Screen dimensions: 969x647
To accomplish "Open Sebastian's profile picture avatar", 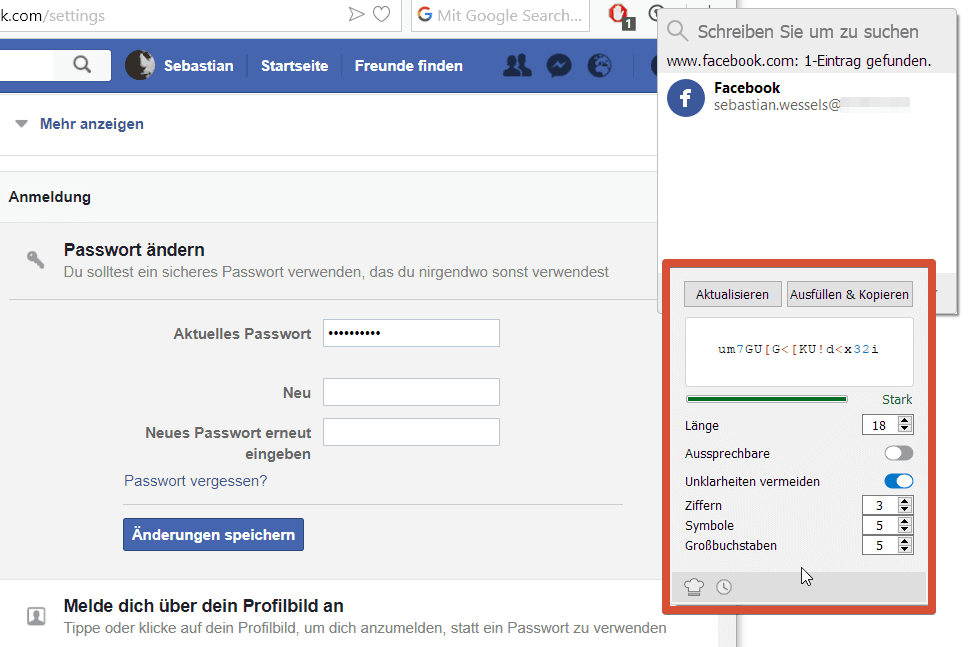I will 140,65.
